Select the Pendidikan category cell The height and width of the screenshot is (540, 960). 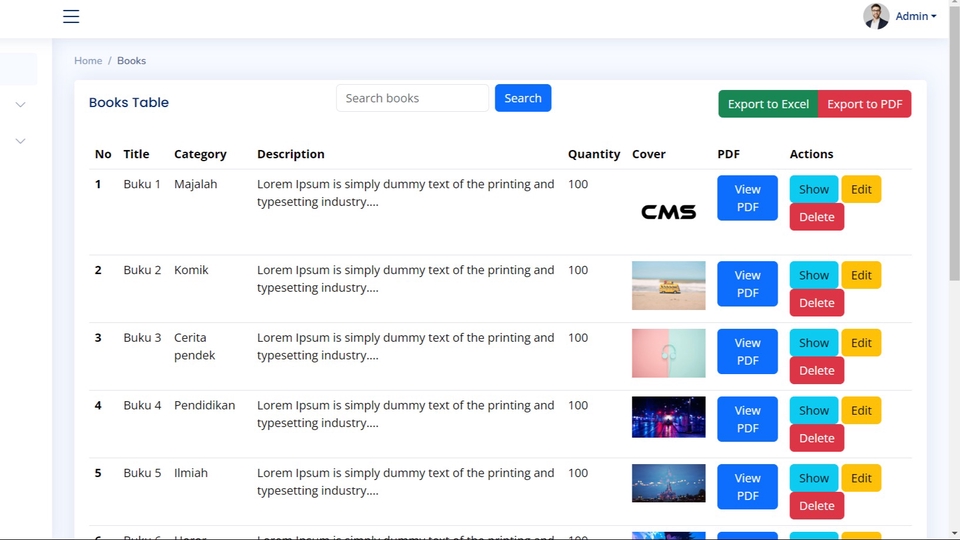click(204, 405)
